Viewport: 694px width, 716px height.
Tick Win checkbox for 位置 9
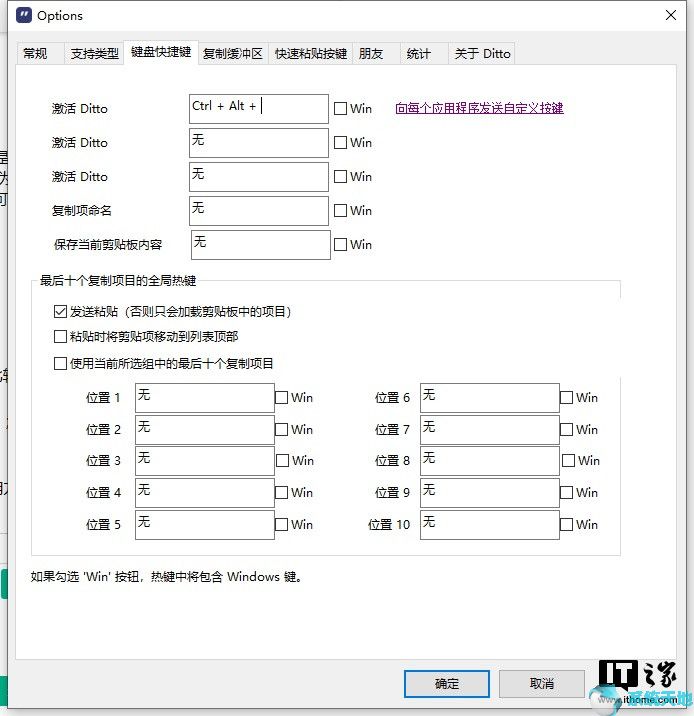566,493
